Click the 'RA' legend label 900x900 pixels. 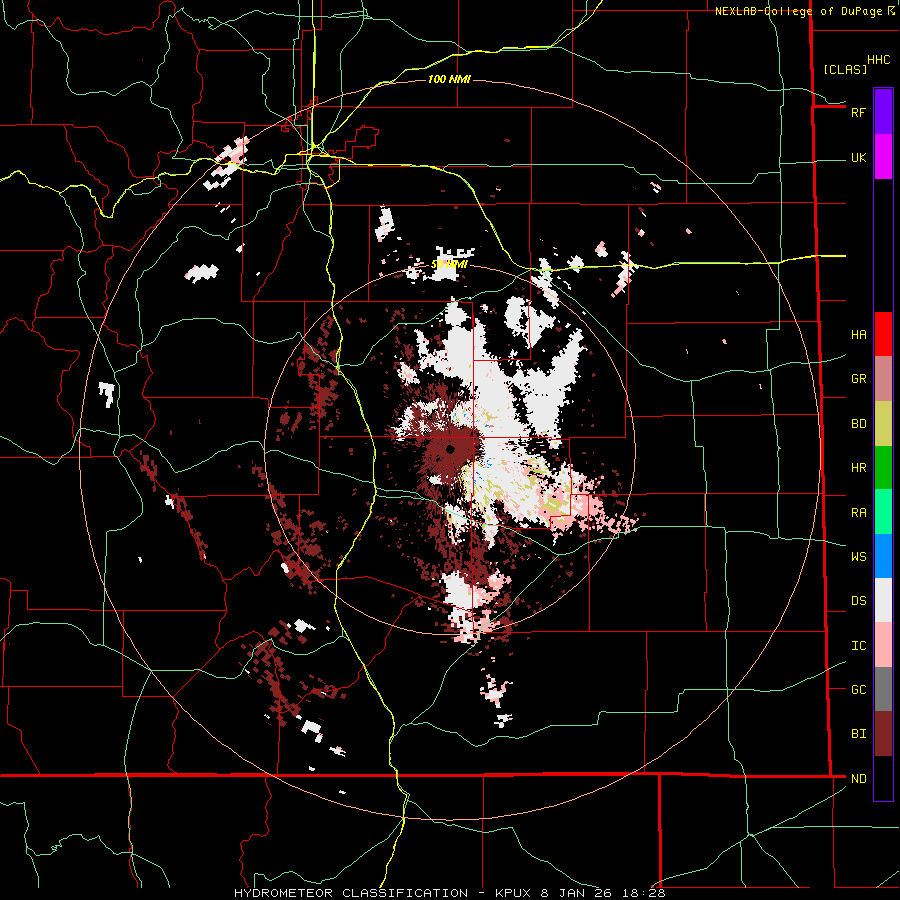(x=858, y=513)
